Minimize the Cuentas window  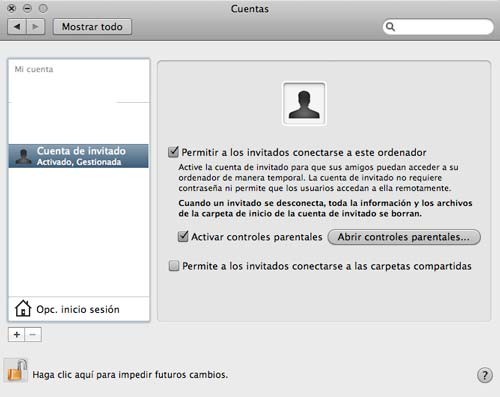(27, 8)
